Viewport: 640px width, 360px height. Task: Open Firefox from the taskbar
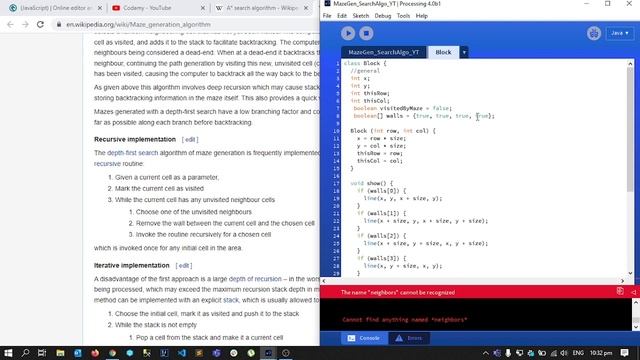tap(95, 353)
